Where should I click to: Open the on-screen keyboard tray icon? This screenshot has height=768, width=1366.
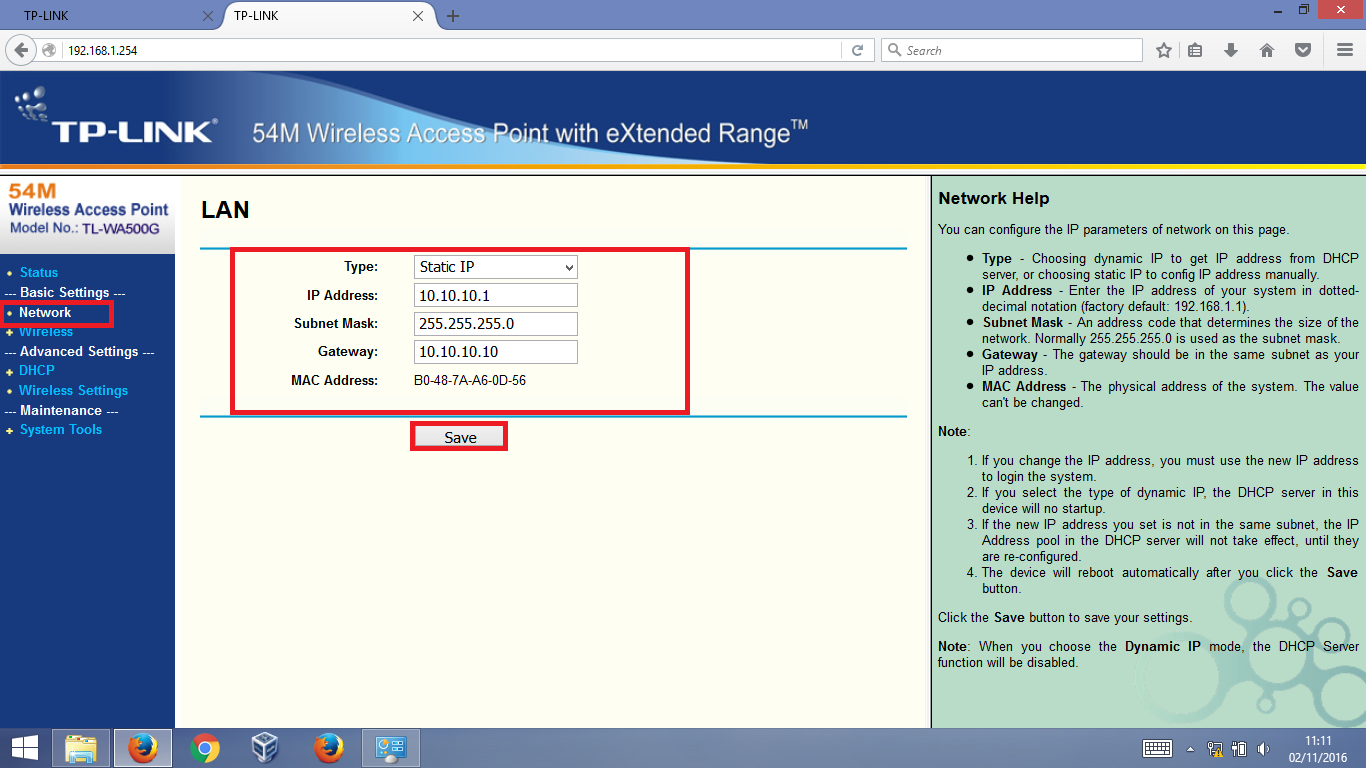click(1157, 748)
